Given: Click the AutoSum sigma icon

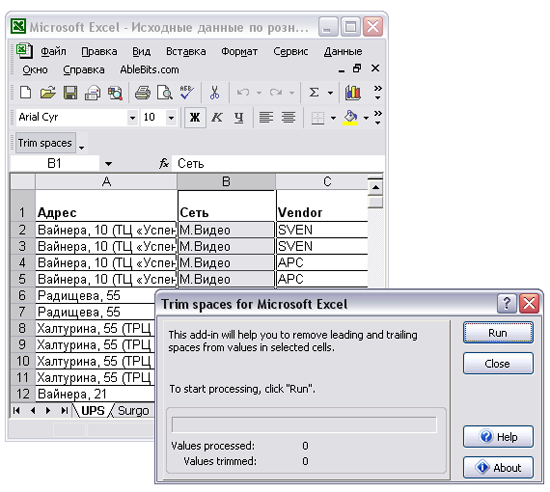Looking at the screenshot, I should click(x=314, y=93).
